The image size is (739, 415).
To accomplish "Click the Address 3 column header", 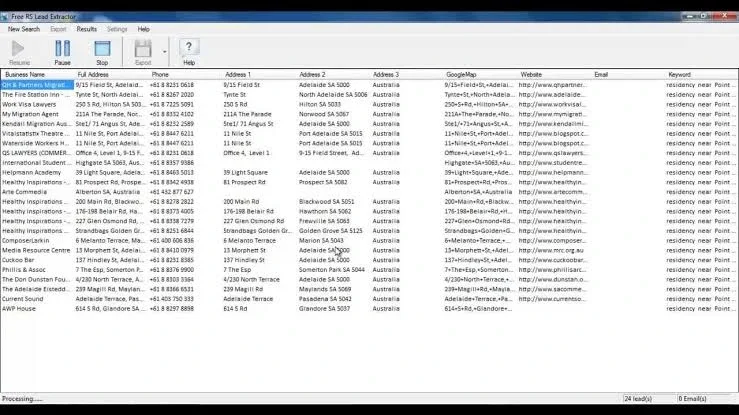I will coord(407,74).
